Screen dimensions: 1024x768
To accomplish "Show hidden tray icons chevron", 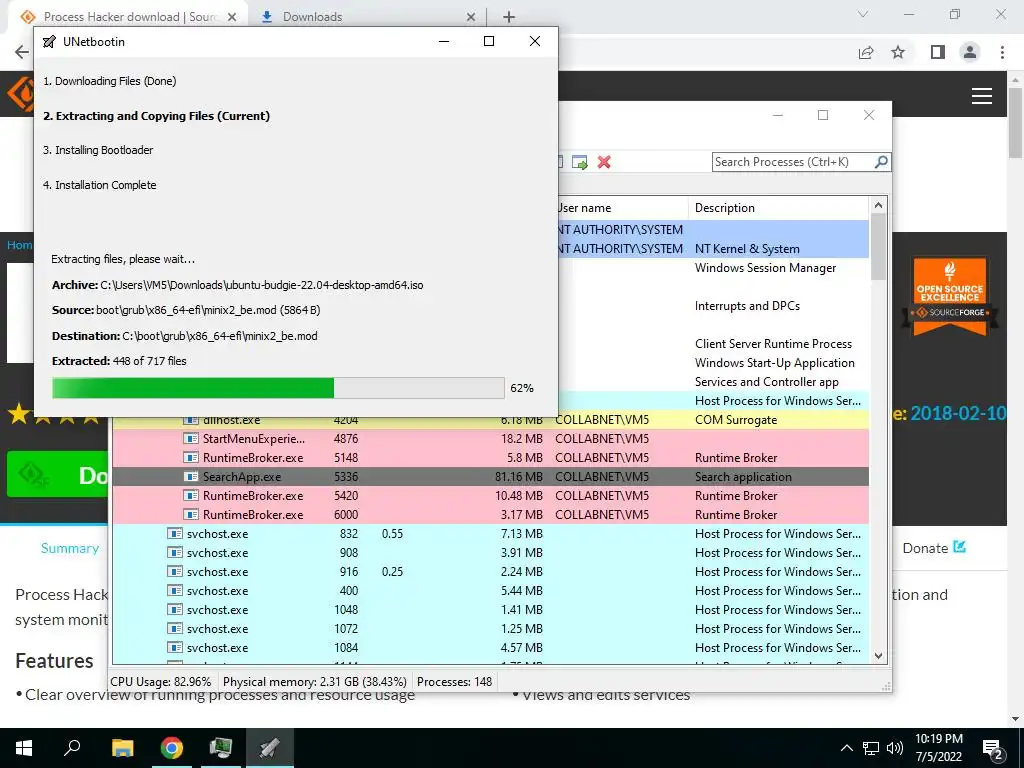I will pyautogui.click(x=846, y=748).
